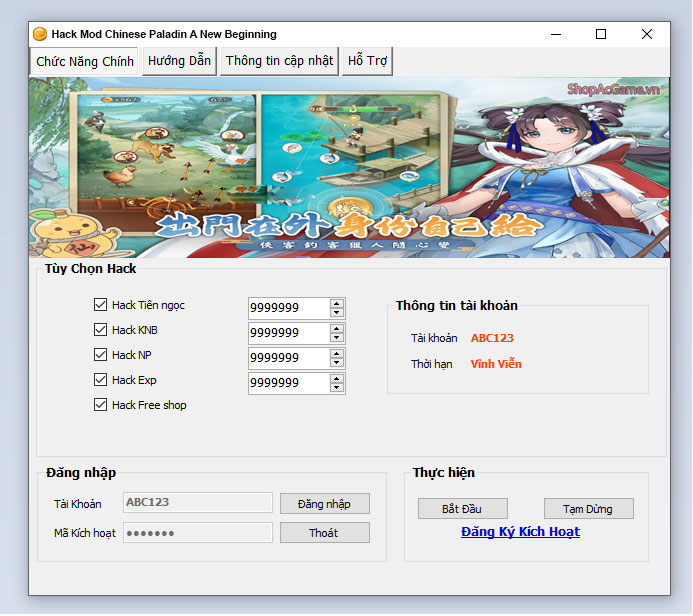Toggle the Hack Free shop checkbox
Image resolution: width=693 pixels, height=616 pixels.
(x=100, y=405)
